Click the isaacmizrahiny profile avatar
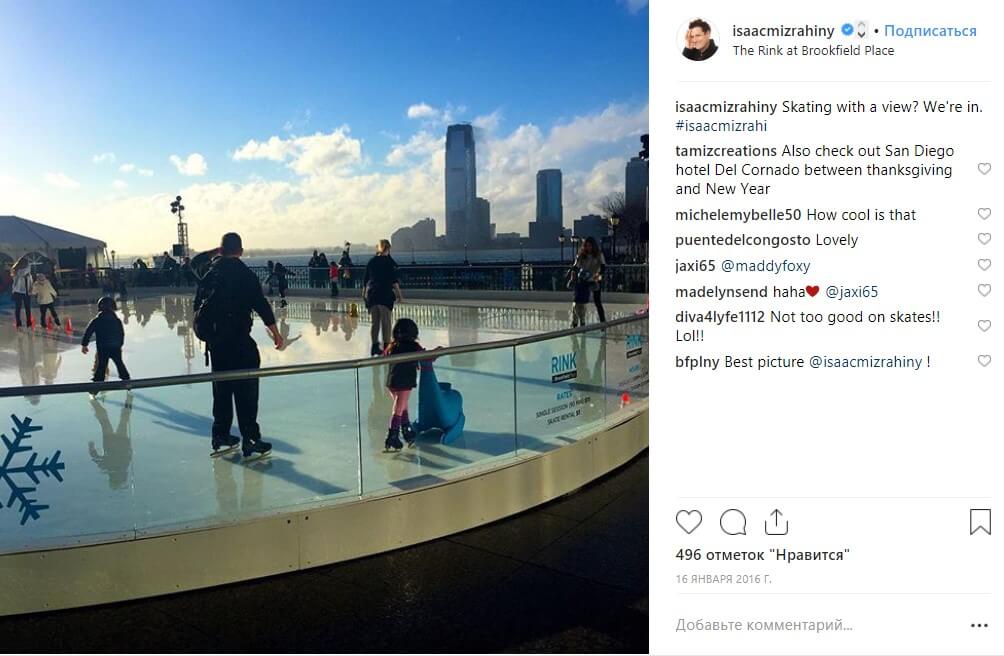 (x=698, y=40)
